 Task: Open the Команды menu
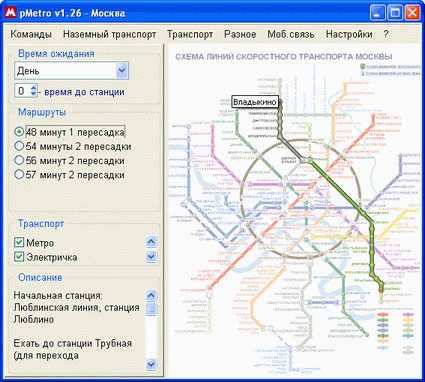31,34
